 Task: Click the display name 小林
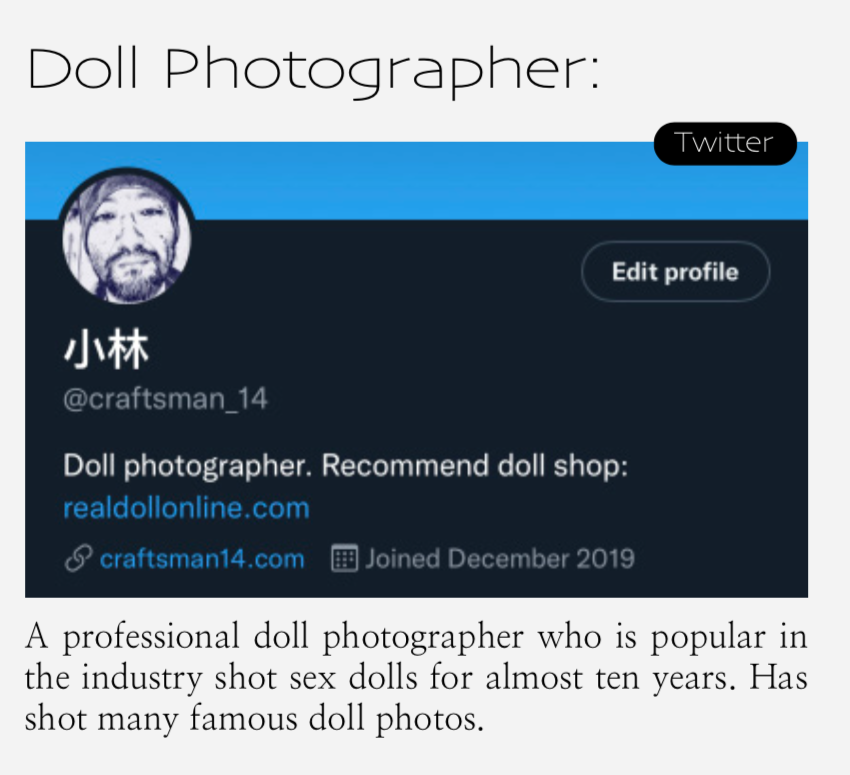click(x=106, y=349)
